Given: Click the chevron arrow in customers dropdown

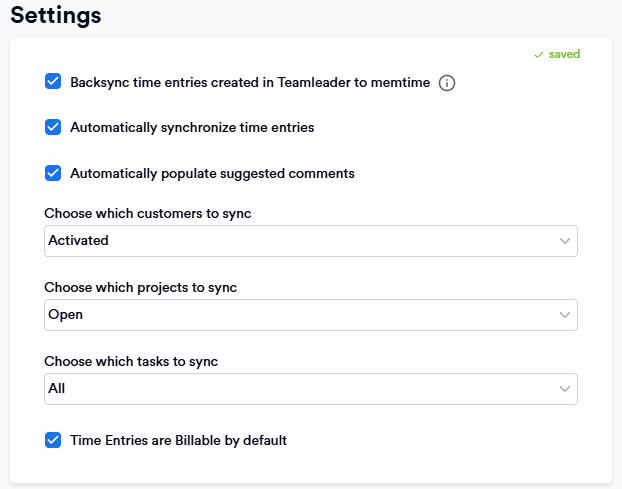Looking at the screenshot, I should 565,241.
